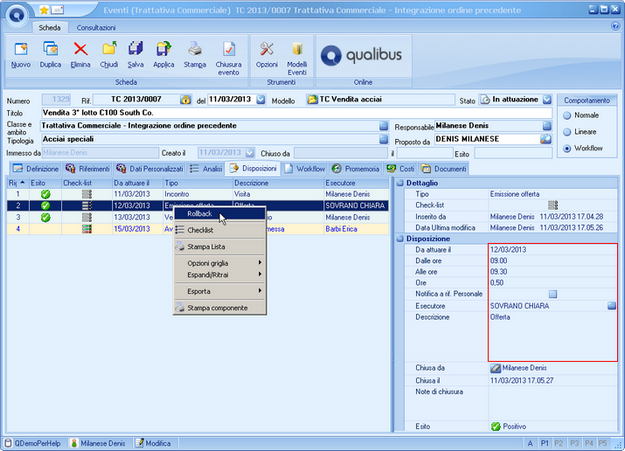Click the Chiudi folder icon
625x451 pixels.
coord(109,49)
